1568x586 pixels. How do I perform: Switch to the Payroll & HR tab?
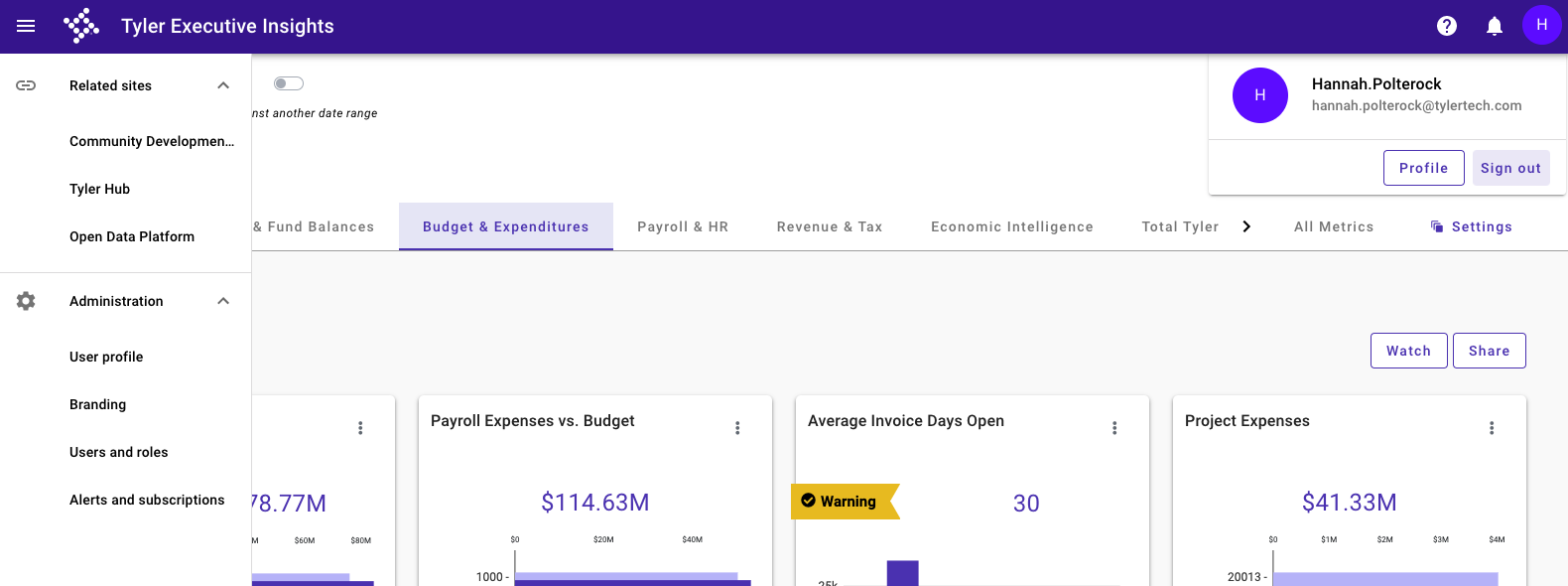pos(683,226)
